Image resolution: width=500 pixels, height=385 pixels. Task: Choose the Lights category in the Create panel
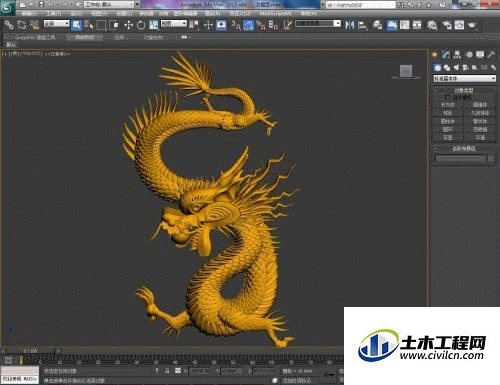tap(456, 68)
